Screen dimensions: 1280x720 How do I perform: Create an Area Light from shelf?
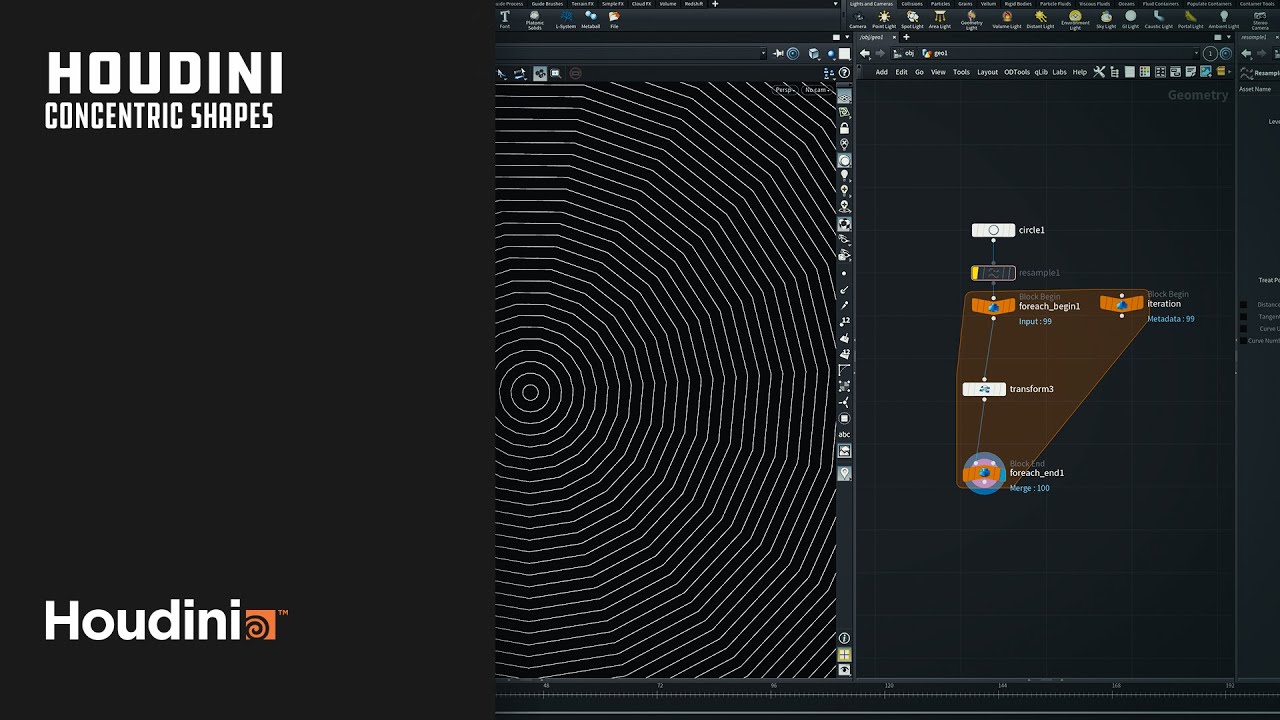[x=940, y=19]
